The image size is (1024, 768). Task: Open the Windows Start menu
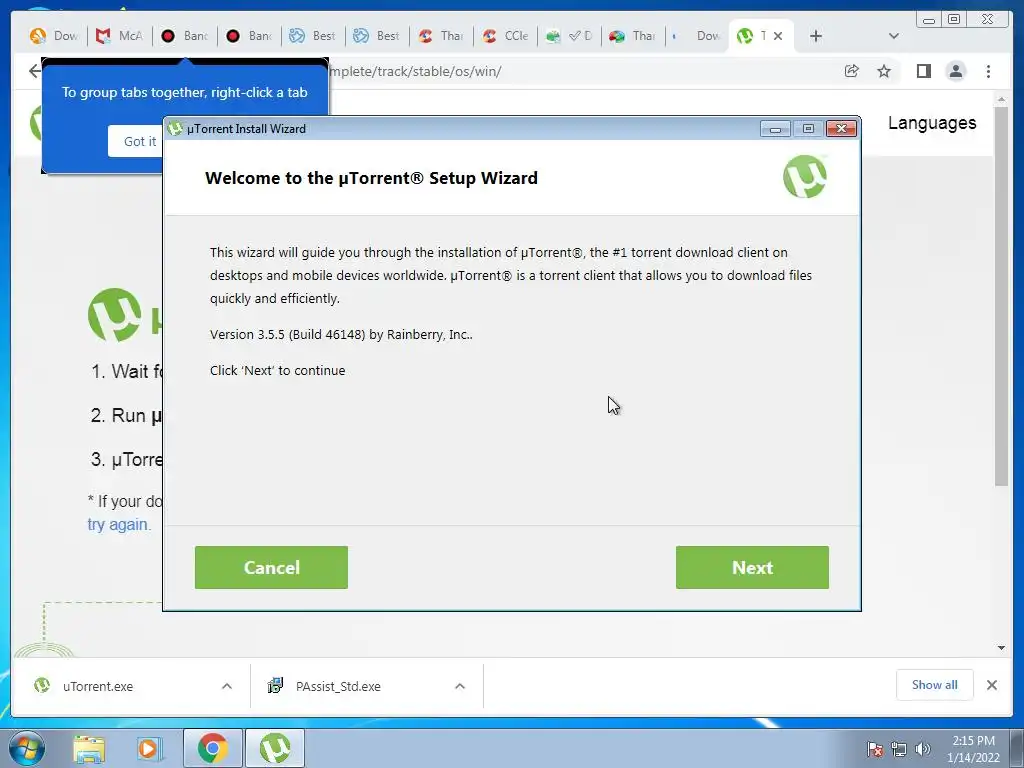click(x=27, y=748)
